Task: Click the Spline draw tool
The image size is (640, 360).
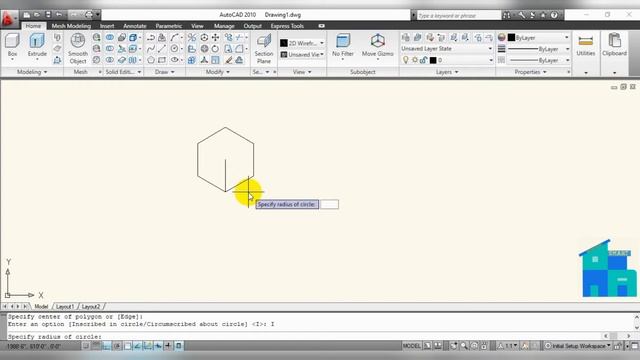Action: (151, 49)
